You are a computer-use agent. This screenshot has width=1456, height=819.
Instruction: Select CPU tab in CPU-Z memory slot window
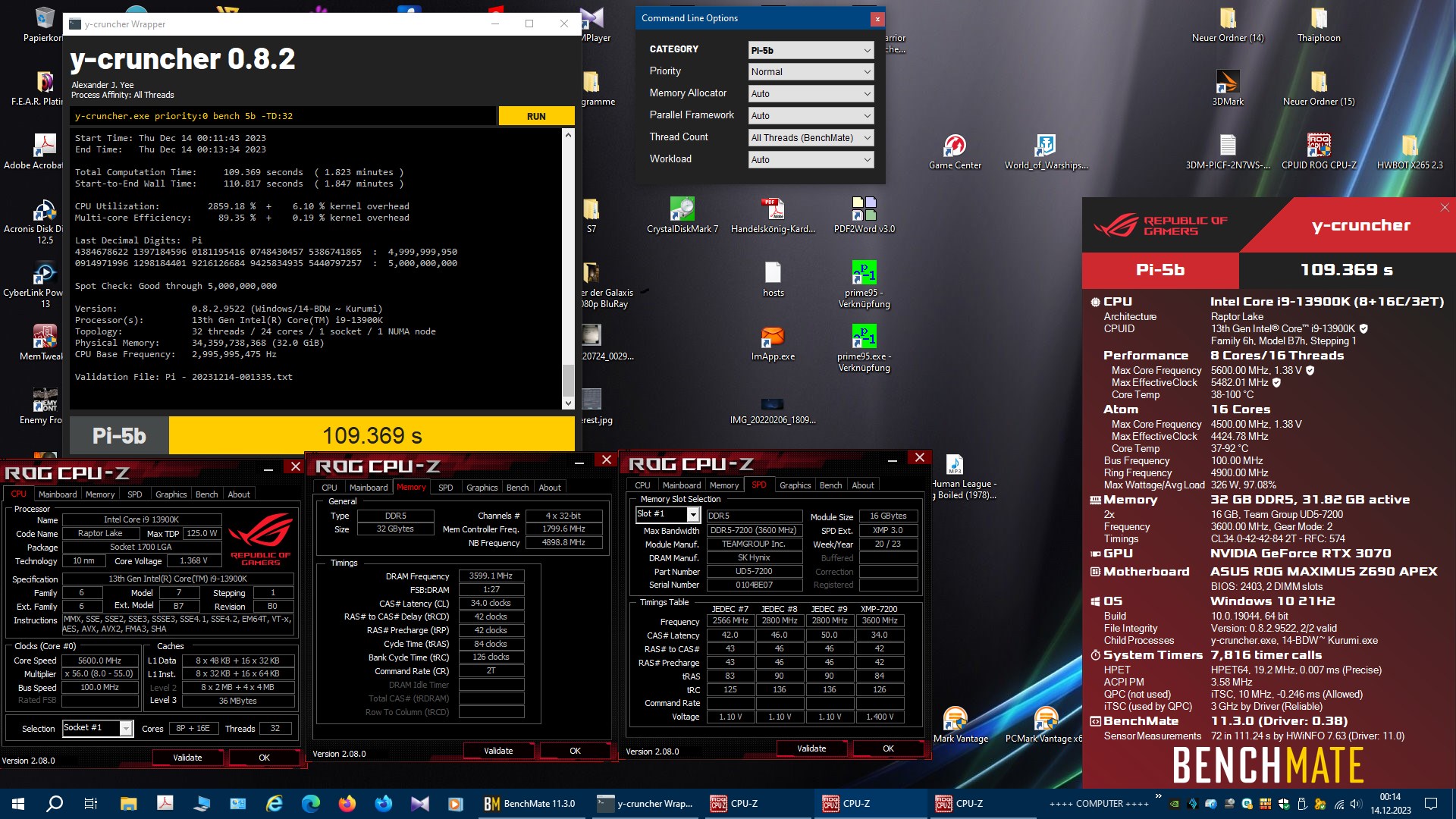point(642,485)
